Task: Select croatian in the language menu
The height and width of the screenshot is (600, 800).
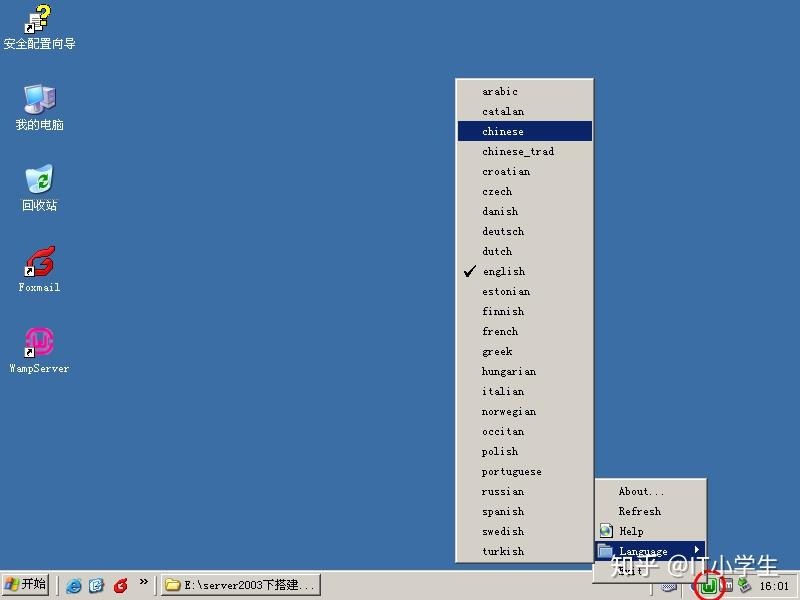Action: pyautogui.click(x=524, y=171)
